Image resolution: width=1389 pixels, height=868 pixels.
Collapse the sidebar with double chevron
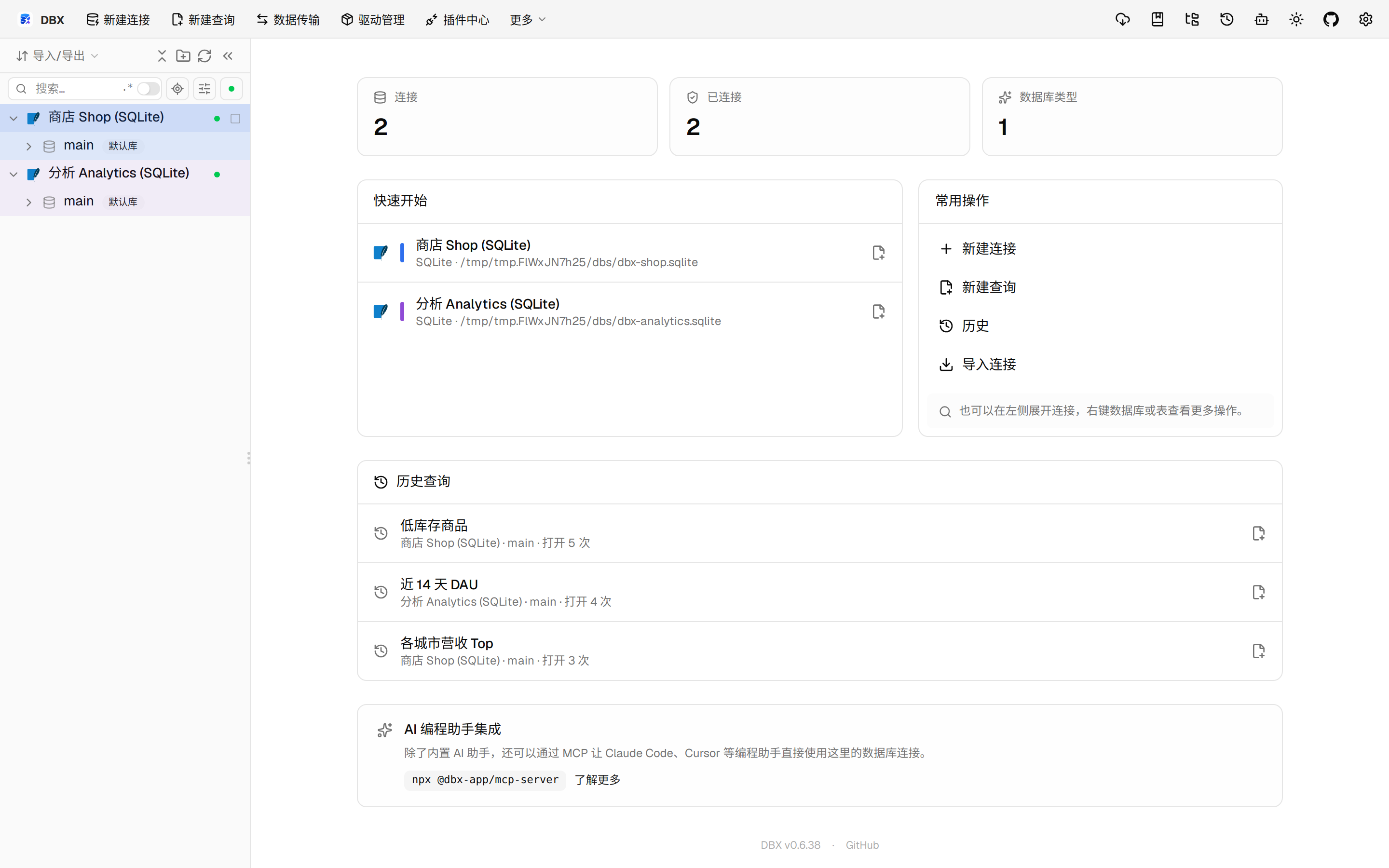[228, 55]
